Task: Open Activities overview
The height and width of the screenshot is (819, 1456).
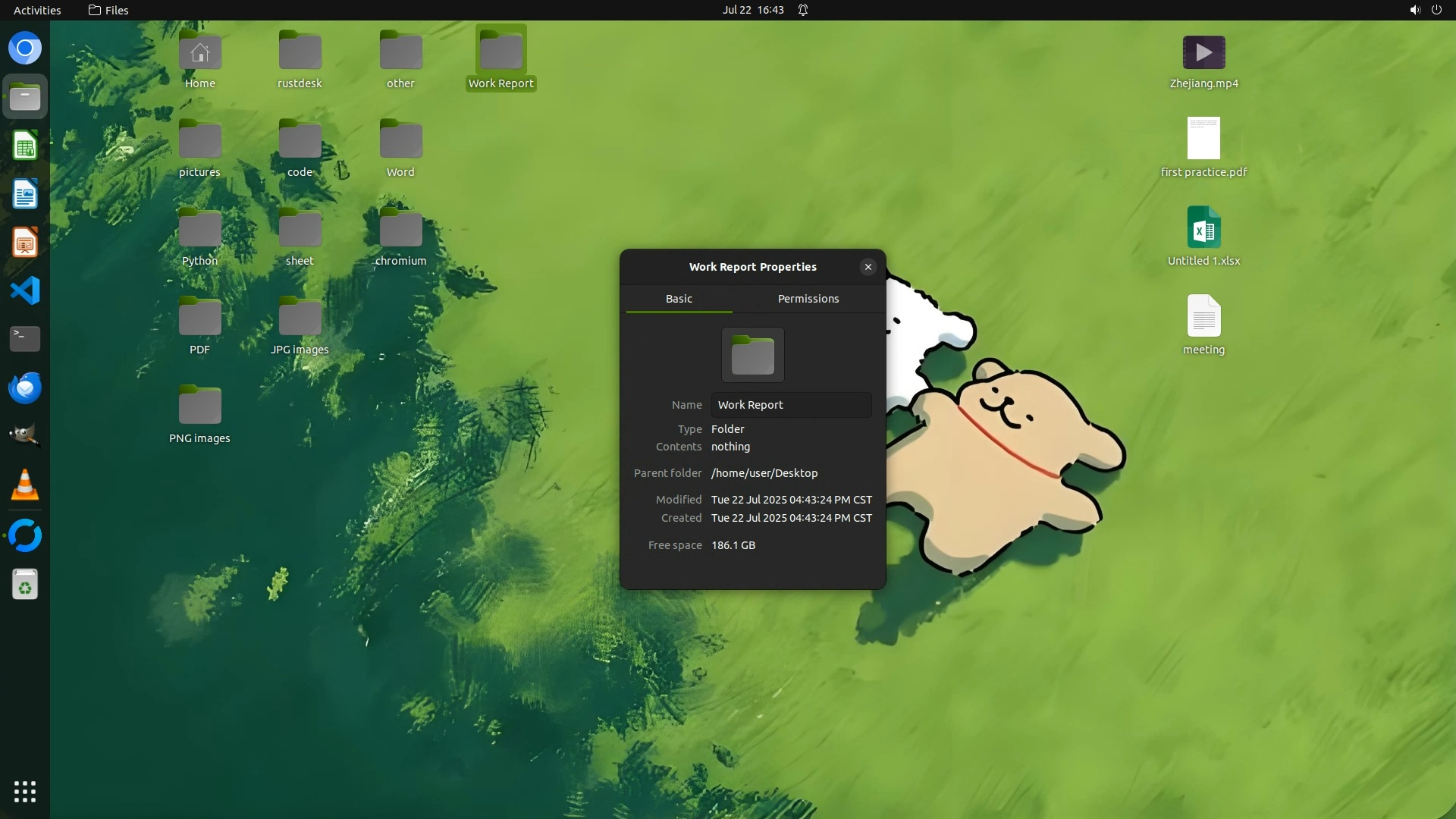Action: click(x=37, y=10)
